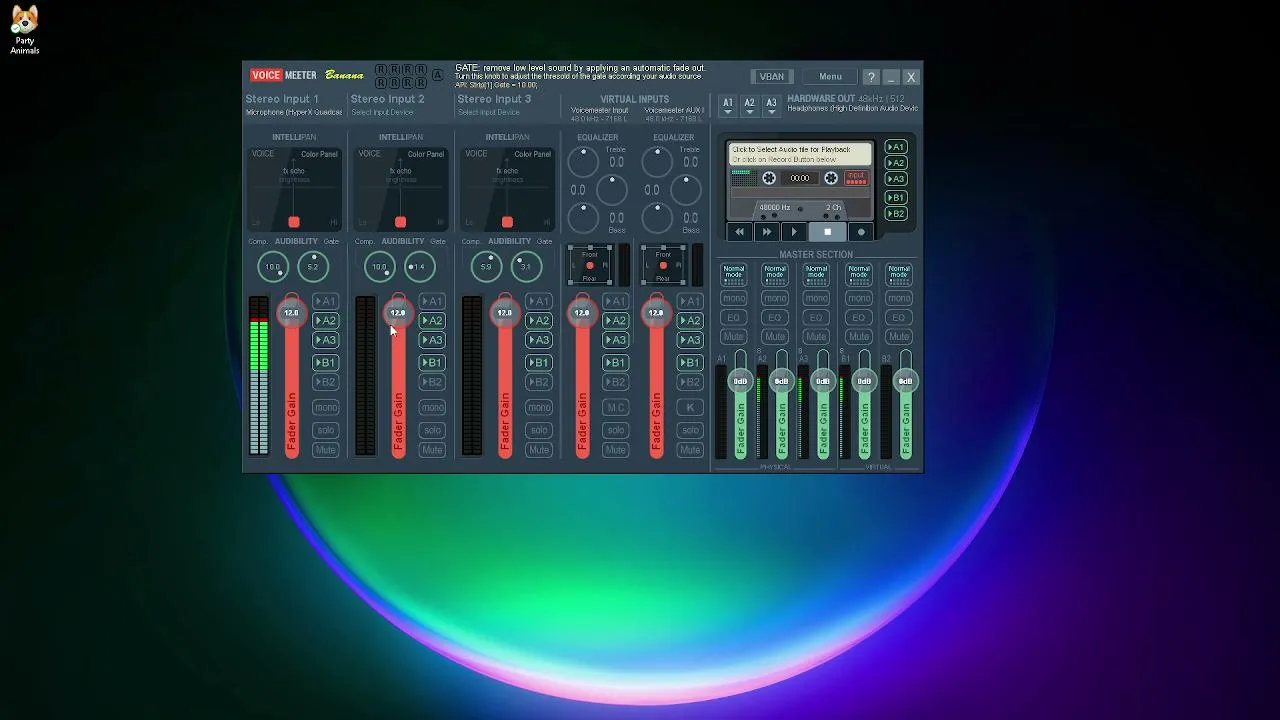Open the Menu button
This screenshot has width=1280, height=720.
click(x=830, y=77)
